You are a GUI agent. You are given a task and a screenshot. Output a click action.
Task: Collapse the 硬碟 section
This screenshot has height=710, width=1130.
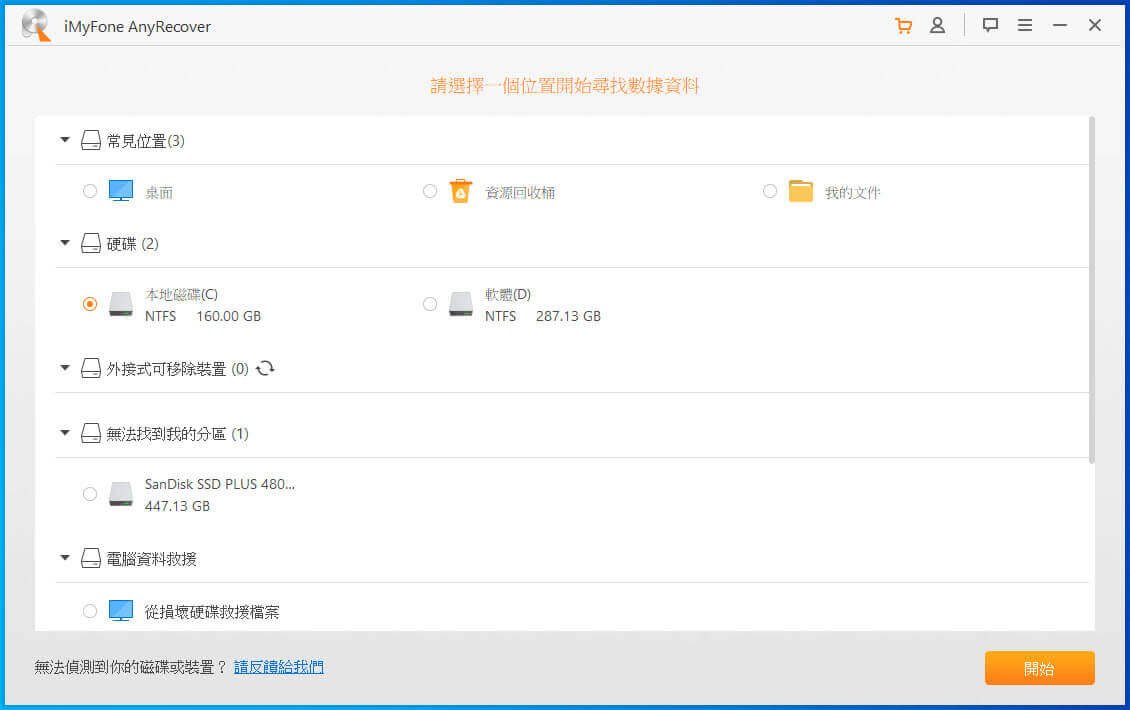65,243
